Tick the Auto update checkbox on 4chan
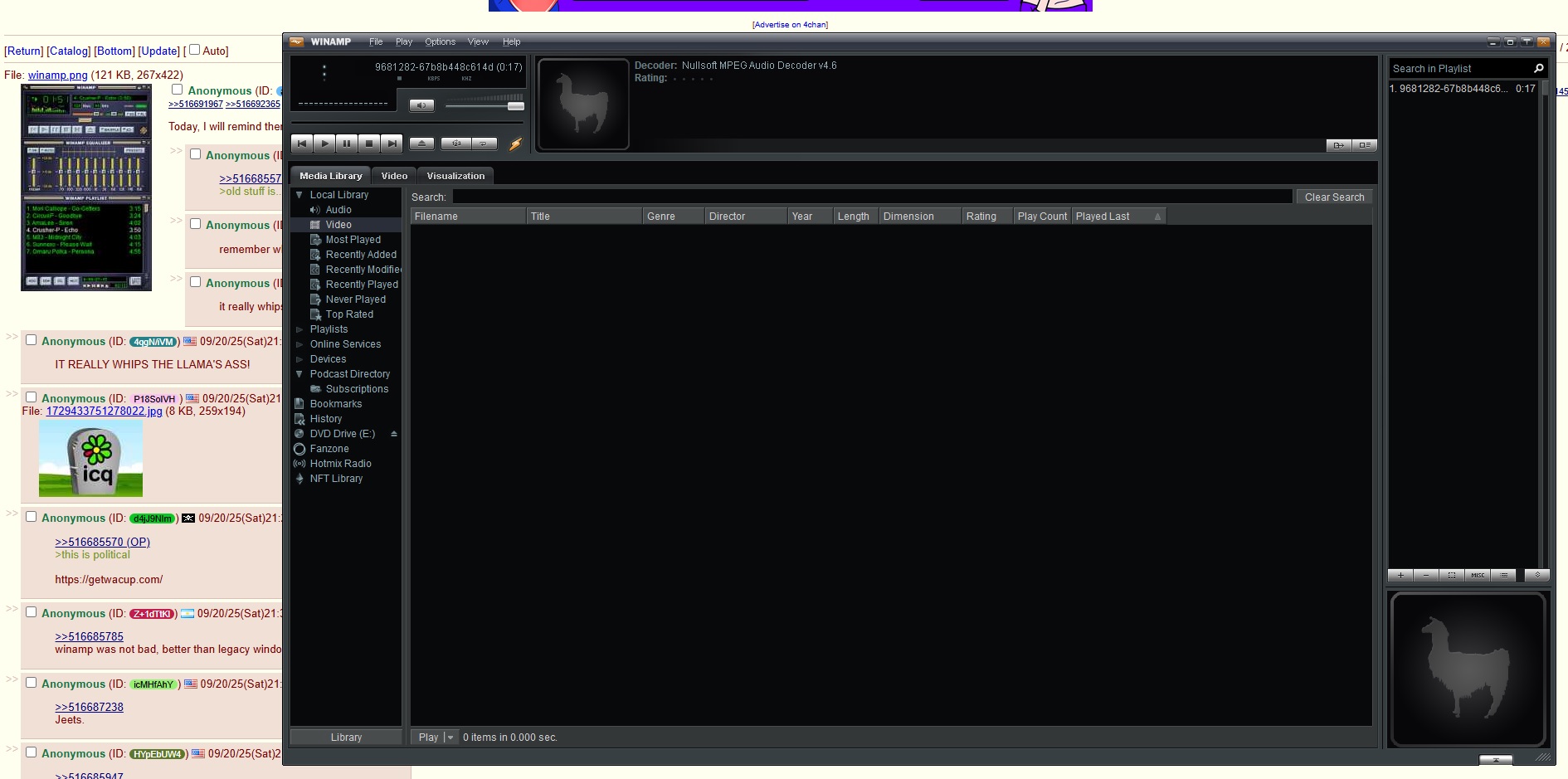The image size is (1568, 779). tap(194, 50)
